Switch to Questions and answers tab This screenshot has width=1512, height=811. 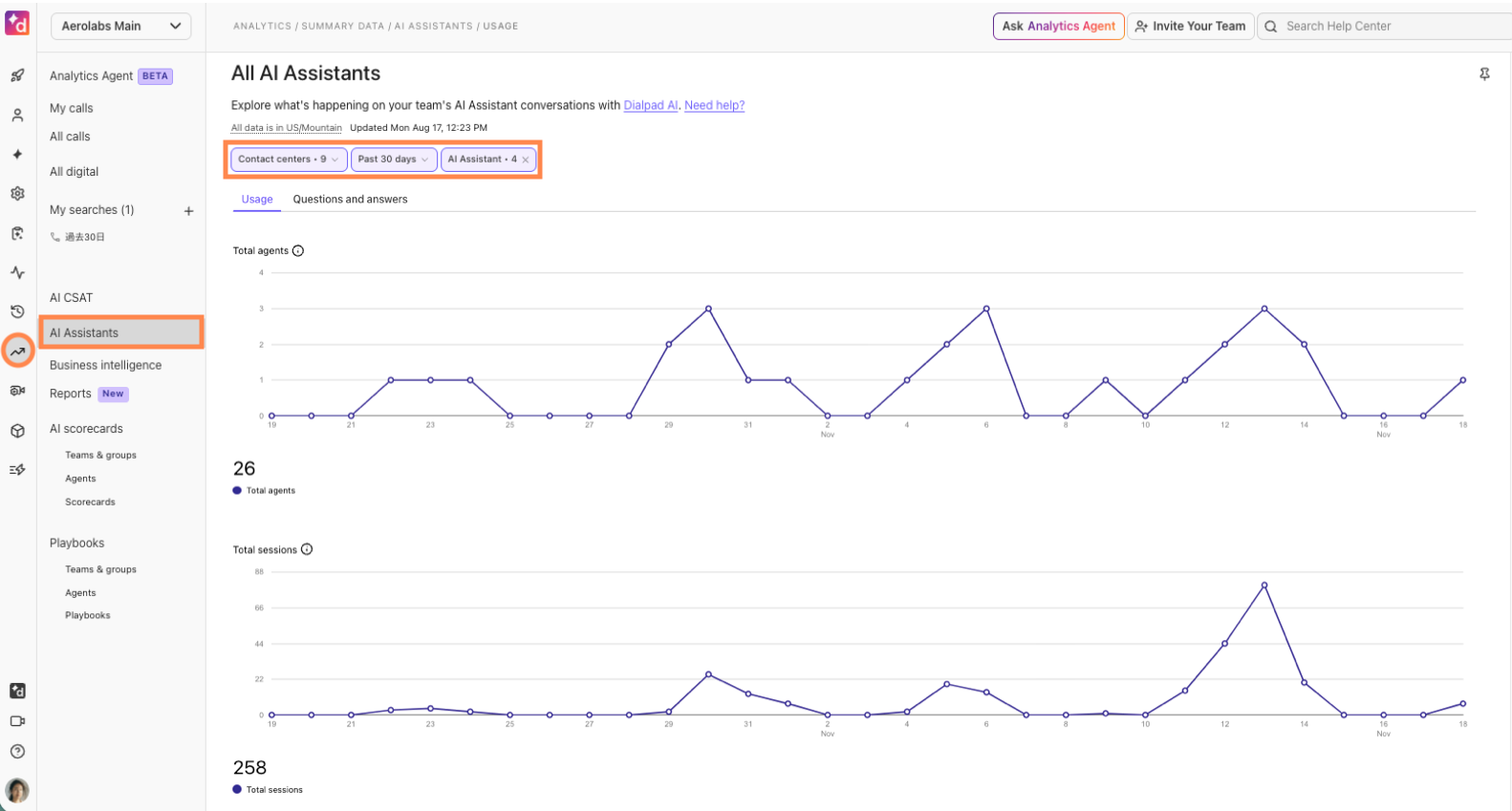pyautogui.click(x=350, y=199)
